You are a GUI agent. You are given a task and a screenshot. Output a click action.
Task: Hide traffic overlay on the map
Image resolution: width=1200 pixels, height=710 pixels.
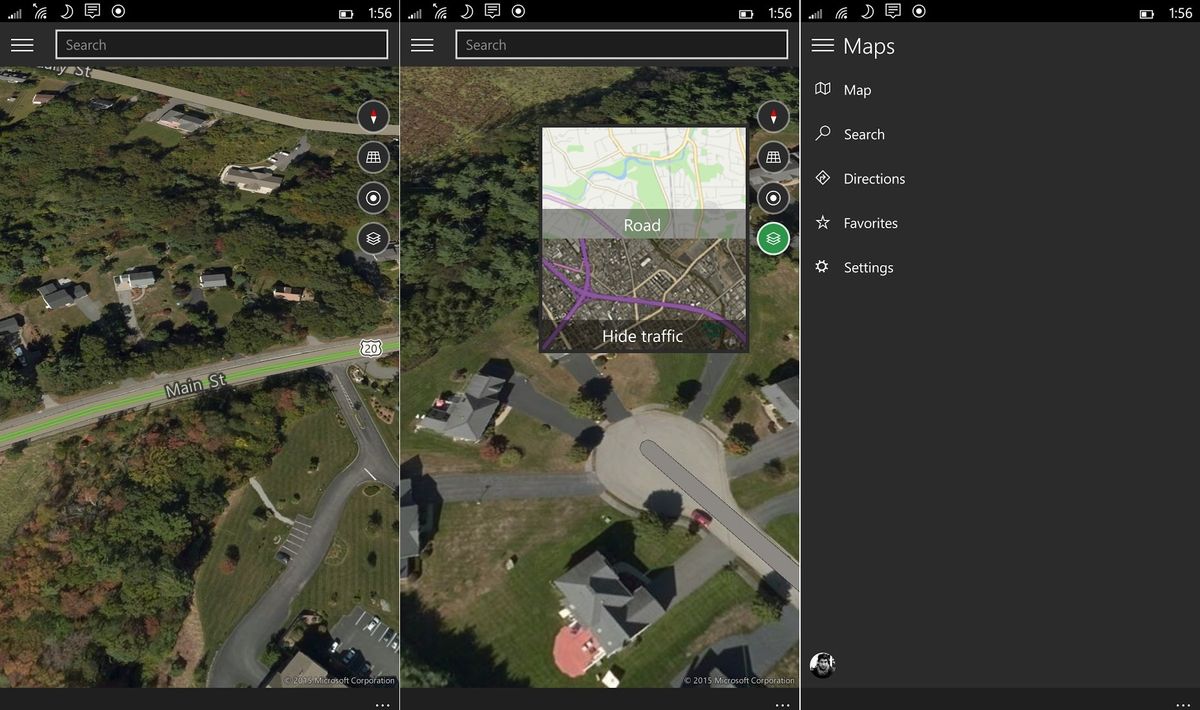(x=642, y=336)
